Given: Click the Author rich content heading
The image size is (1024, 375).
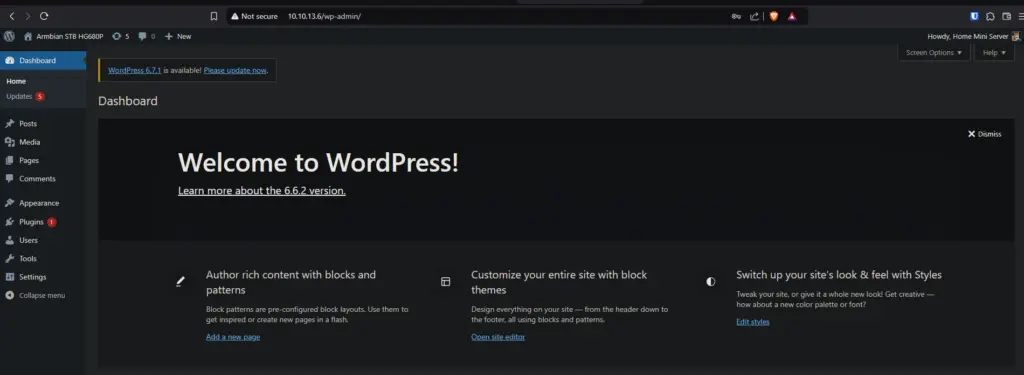Looking at the screenshot, I should (291, 282).
